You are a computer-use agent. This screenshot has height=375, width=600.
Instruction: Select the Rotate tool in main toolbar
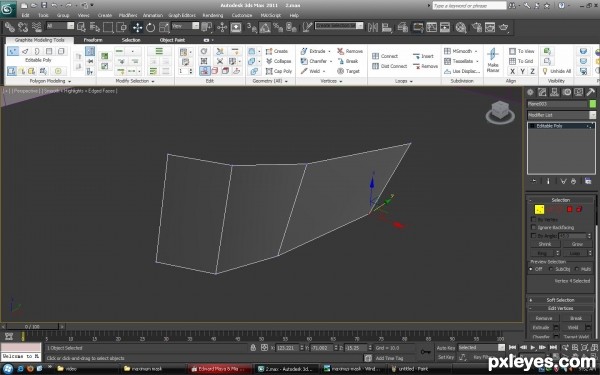(x=150, y=27)
